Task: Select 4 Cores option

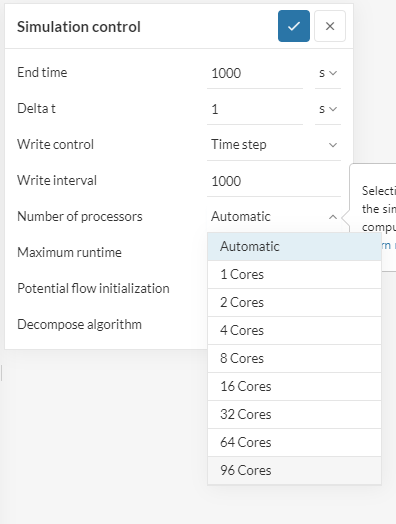Action: (x=294, y=331)
